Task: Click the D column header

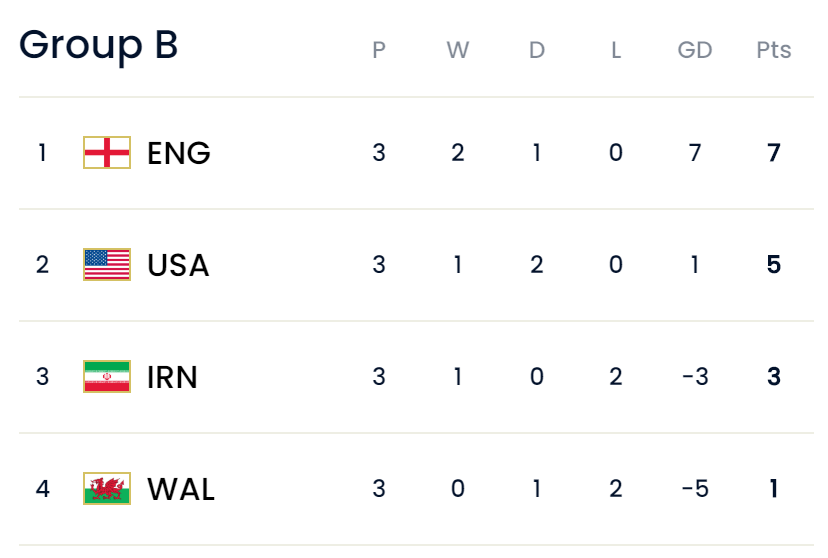Action: (x=537, y=50)
